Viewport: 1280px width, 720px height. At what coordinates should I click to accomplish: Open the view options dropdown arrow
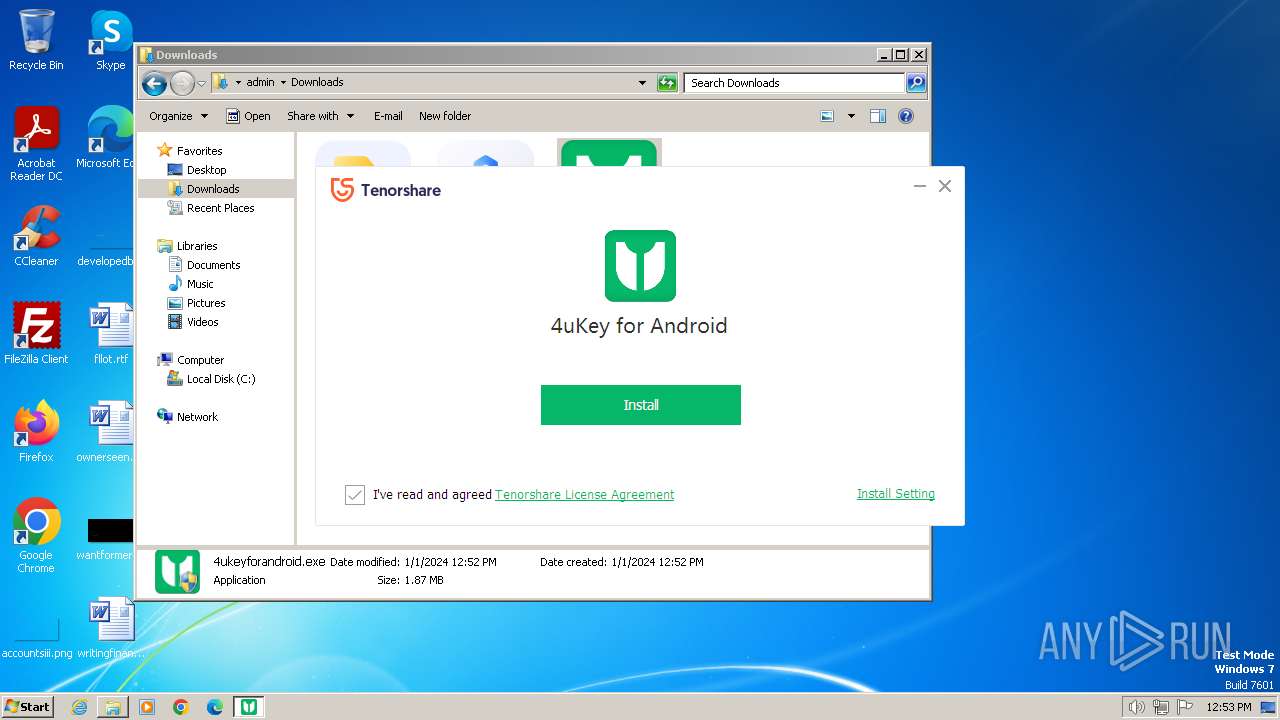pyautogui.click(x=851, y=116)
